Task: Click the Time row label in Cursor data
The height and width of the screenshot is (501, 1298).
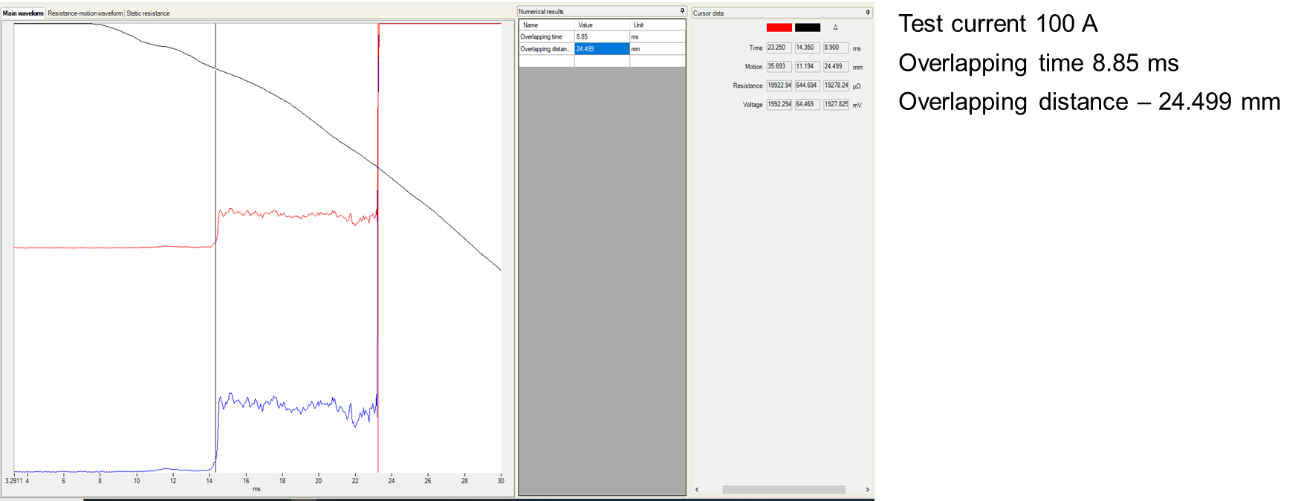Action: [x=755, y=47]
